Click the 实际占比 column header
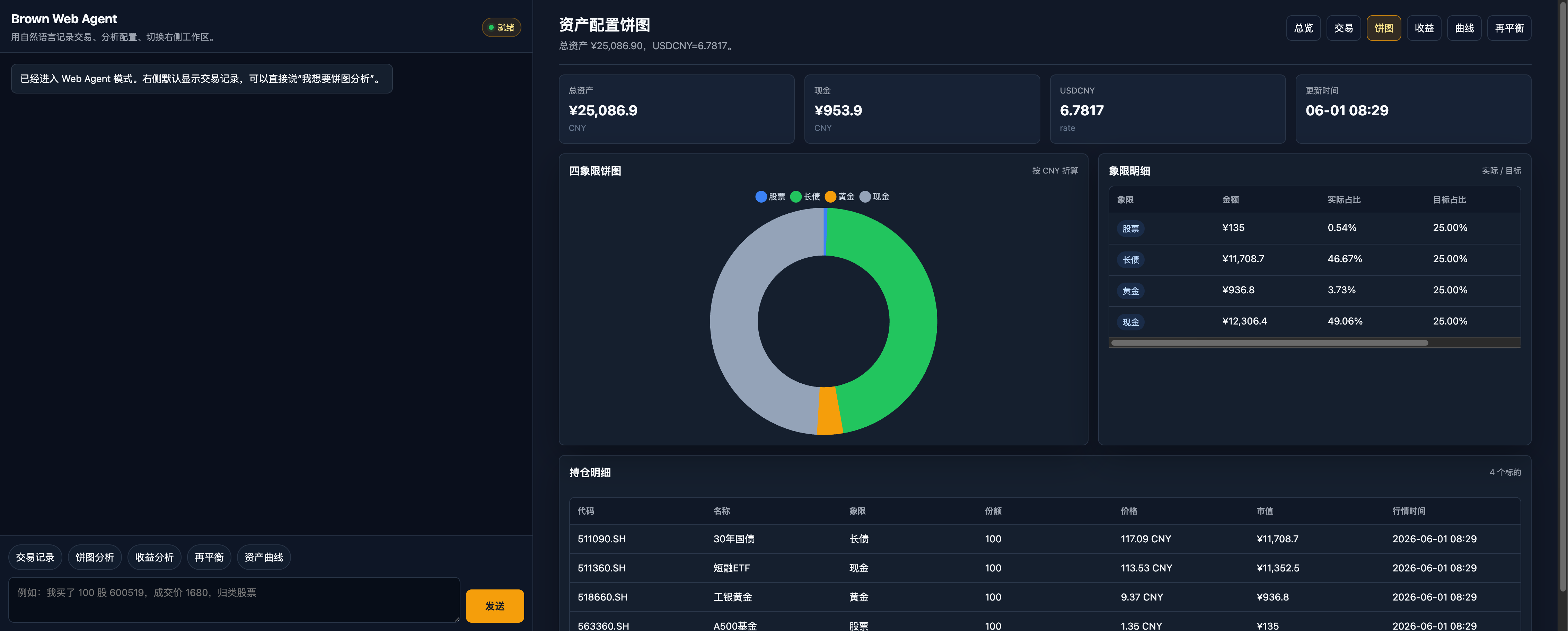Screen dimensions: 1568x631 (1344, 199)
